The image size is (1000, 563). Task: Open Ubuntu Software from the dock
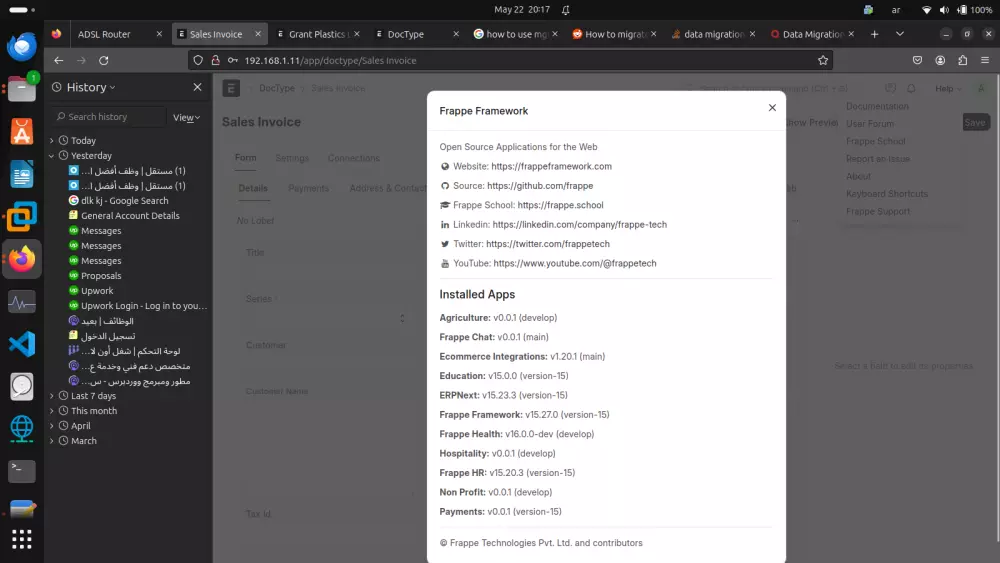coord(22,131)
